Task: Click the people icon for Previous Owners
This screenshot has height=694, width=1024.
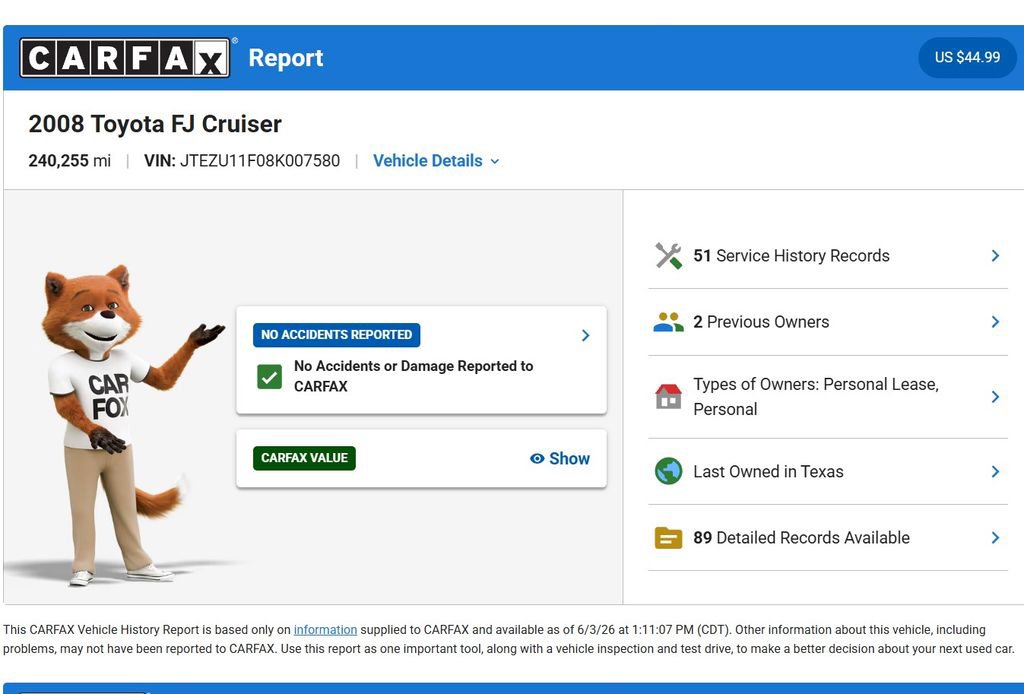Action: pyautogui.click(x=668, y=322)
